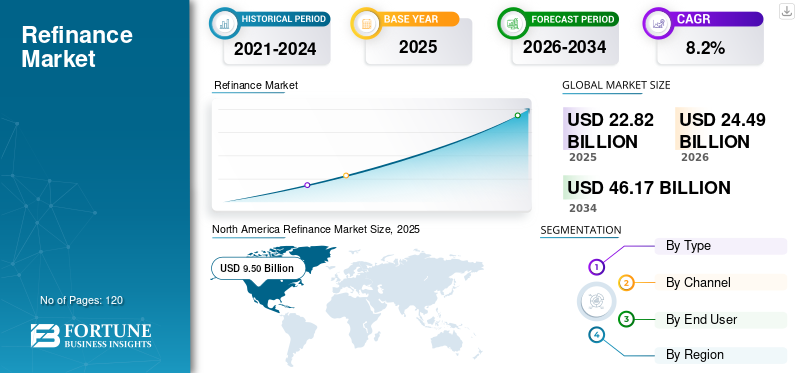
Task: Open the By Region segment
Action: click(720, 355)
